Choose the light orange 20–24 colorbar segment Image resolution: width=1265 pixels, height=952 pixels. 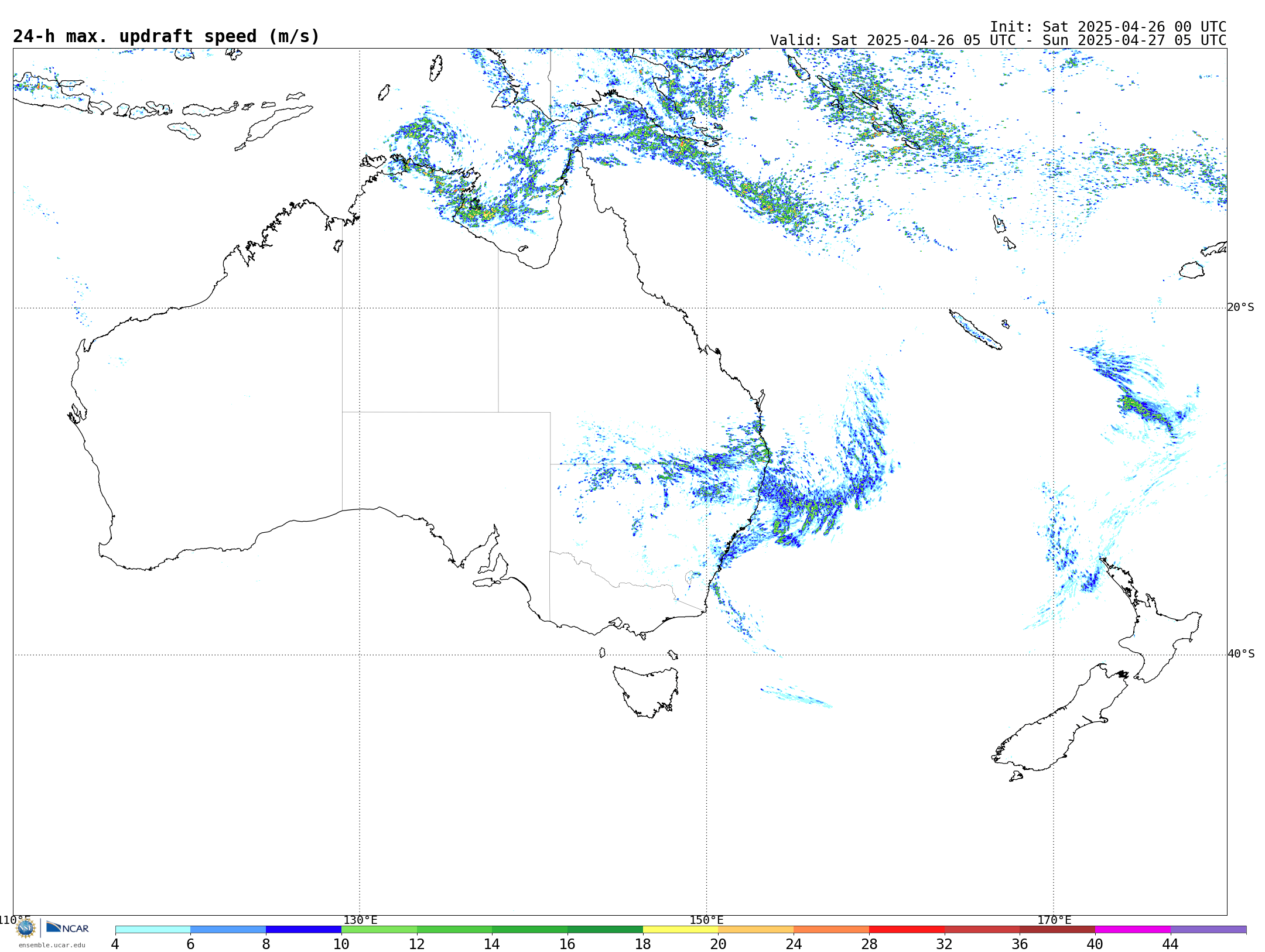[756, 930]
